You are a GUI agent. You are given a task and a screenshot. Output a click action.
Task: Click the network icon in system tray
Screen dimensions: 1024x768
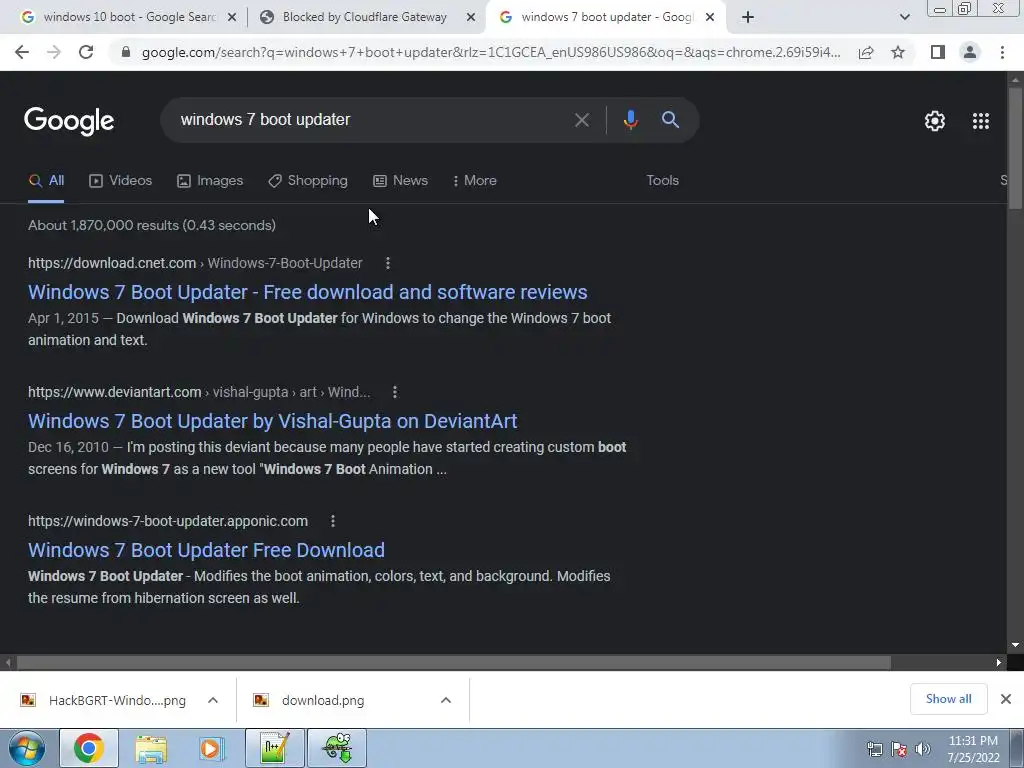[874, 749]
